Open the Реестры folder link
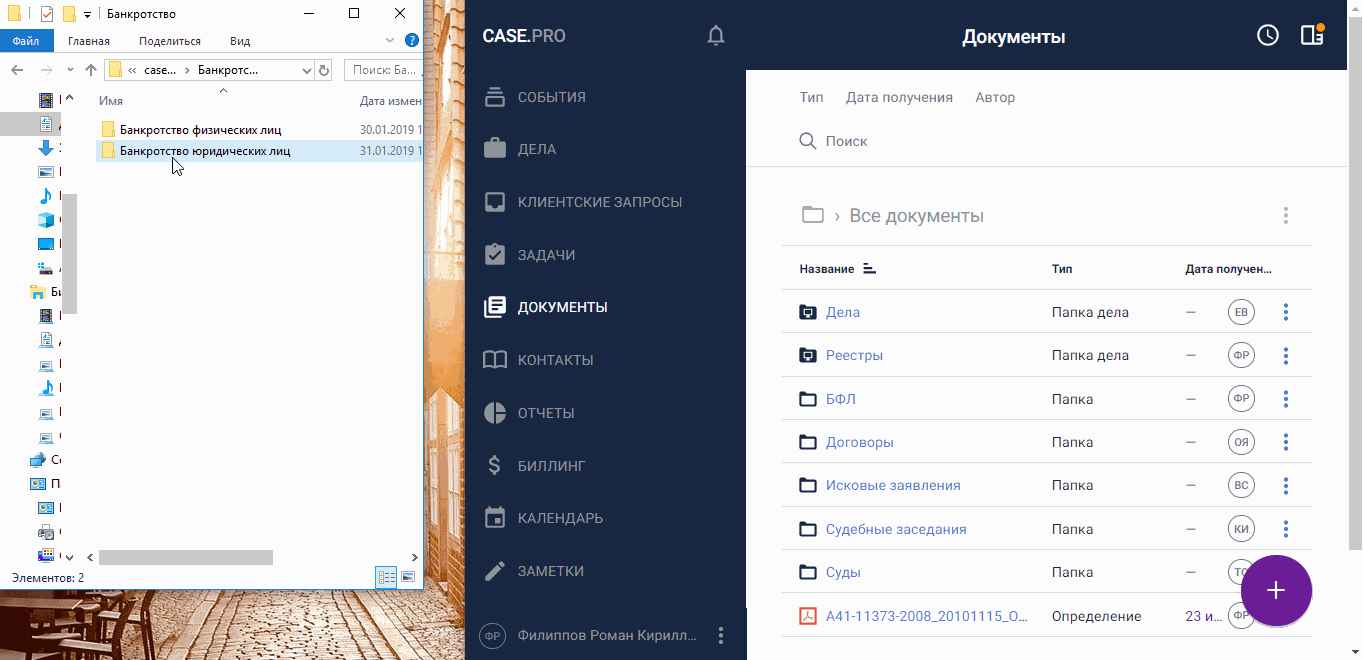The height and width of the screenshot is (660, 1363). tap(854, 355)
